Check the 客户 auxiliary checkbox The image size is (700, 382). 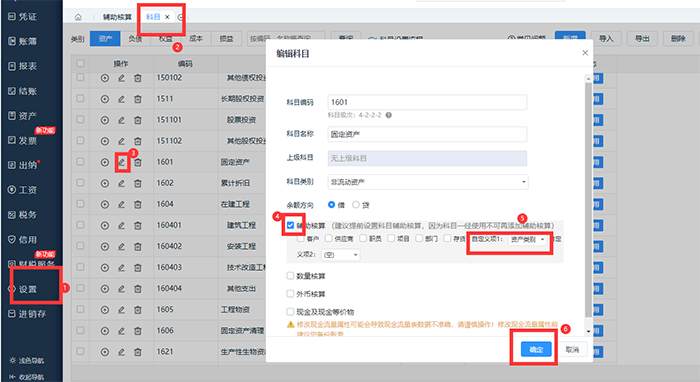[301, 239]
